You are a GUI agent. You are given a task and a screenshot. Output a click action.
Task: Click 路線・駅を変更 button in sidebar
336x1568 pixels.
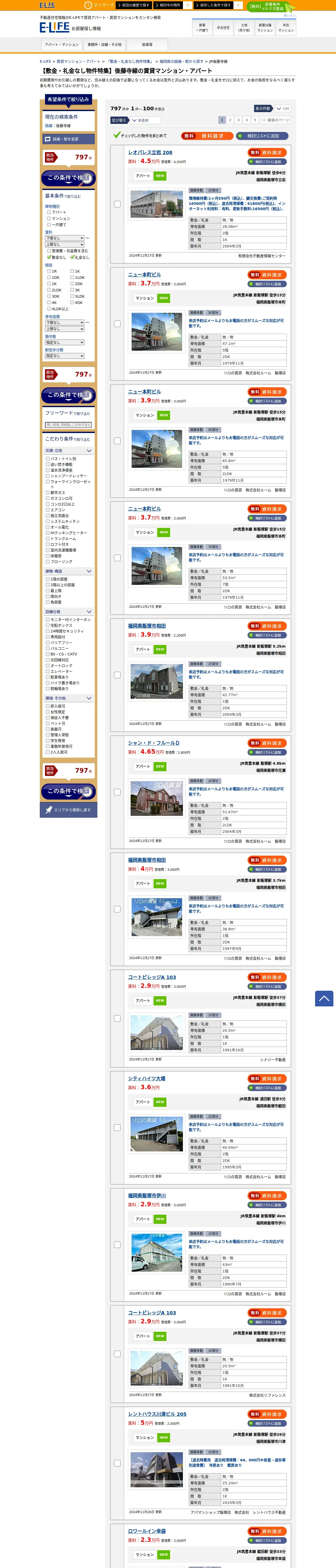point(68,139)
